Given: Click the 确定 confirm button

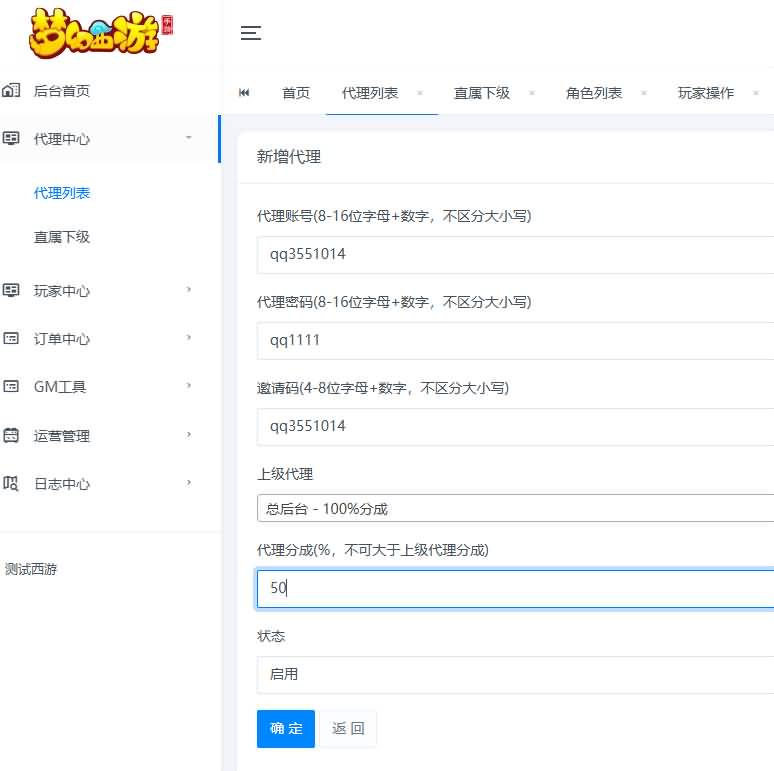Looking at the screenshot, I should click(286, 729).
